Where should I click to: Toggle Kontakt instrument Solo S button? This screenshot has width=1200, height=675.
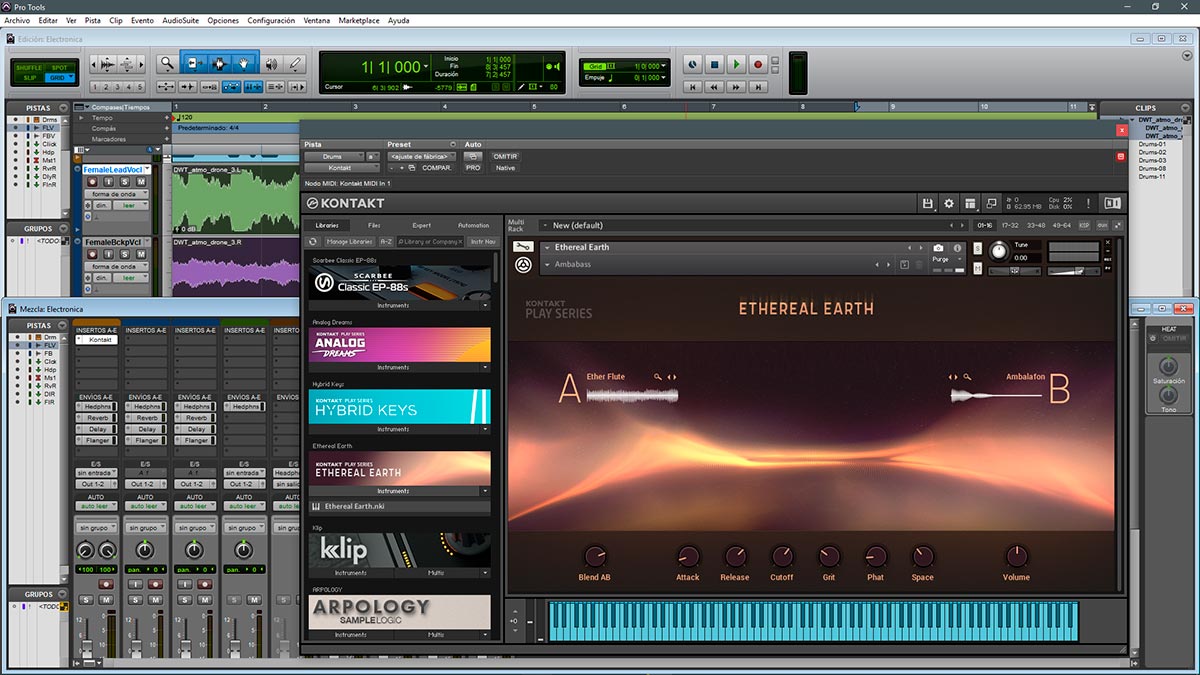tap(977, 249)
